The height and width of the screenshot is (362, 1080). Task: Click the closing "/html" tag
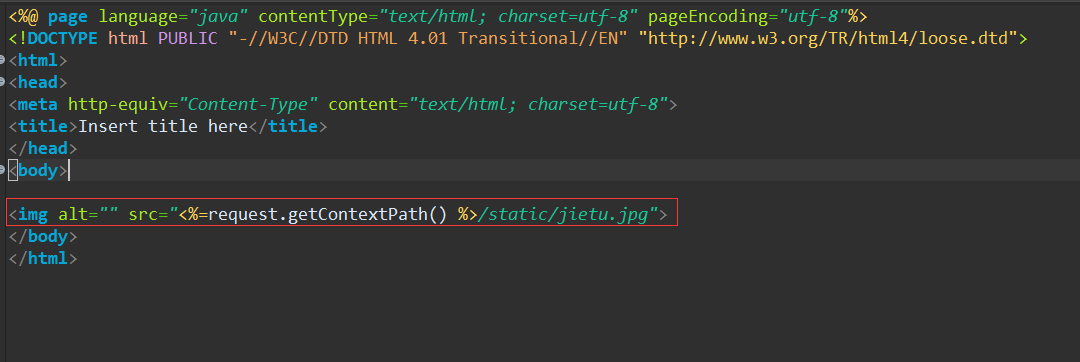(43, 259)
